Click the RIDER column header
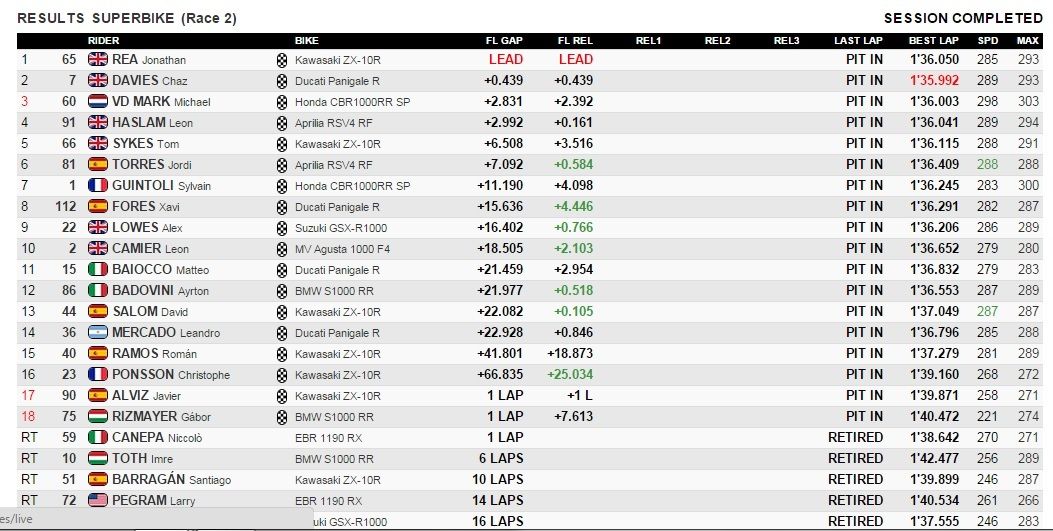This screenshot has width=1053, height=531. click(103, 40)
